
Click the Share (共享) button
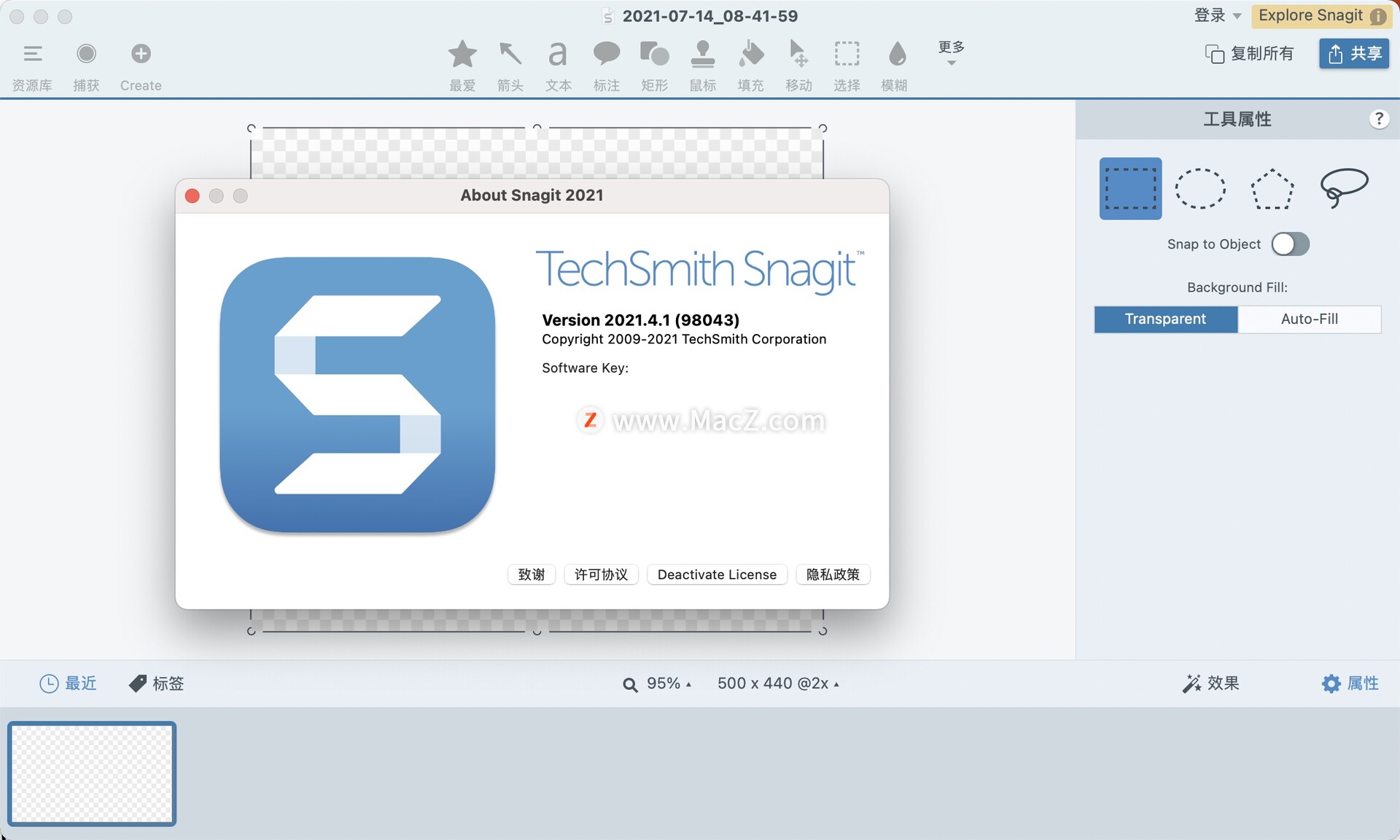[x=1354, y=53]
